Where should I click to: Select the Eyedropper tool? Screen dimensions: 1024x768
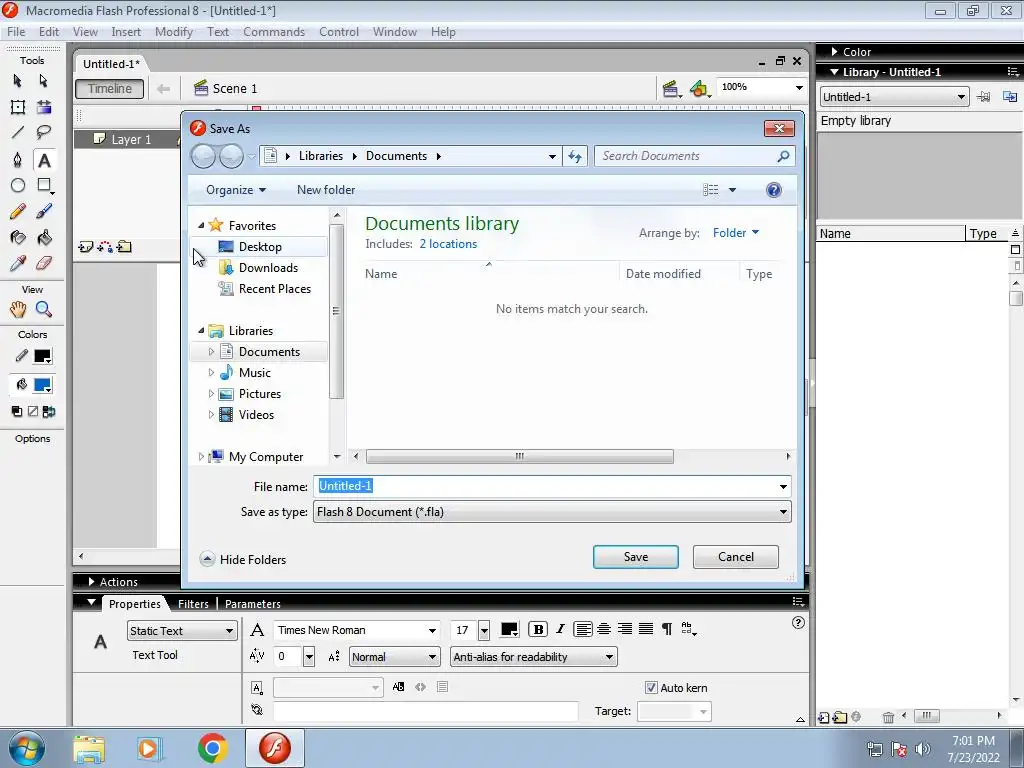click(18, 263)
